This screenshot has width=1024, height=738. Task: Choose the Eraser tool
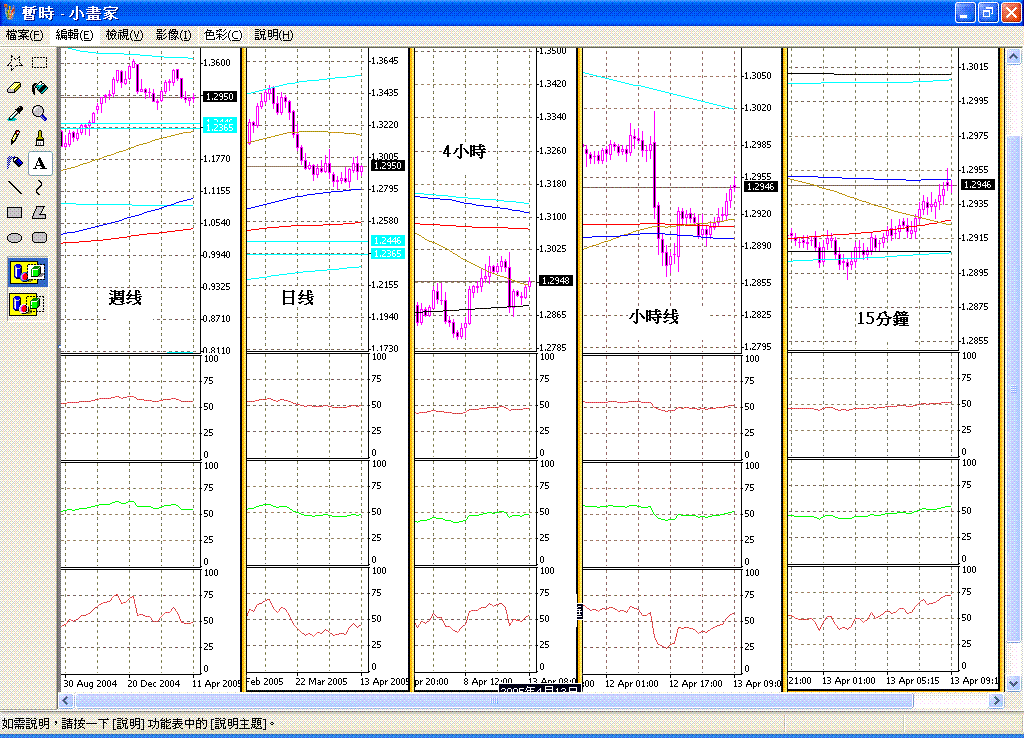[x=15, y=88]
